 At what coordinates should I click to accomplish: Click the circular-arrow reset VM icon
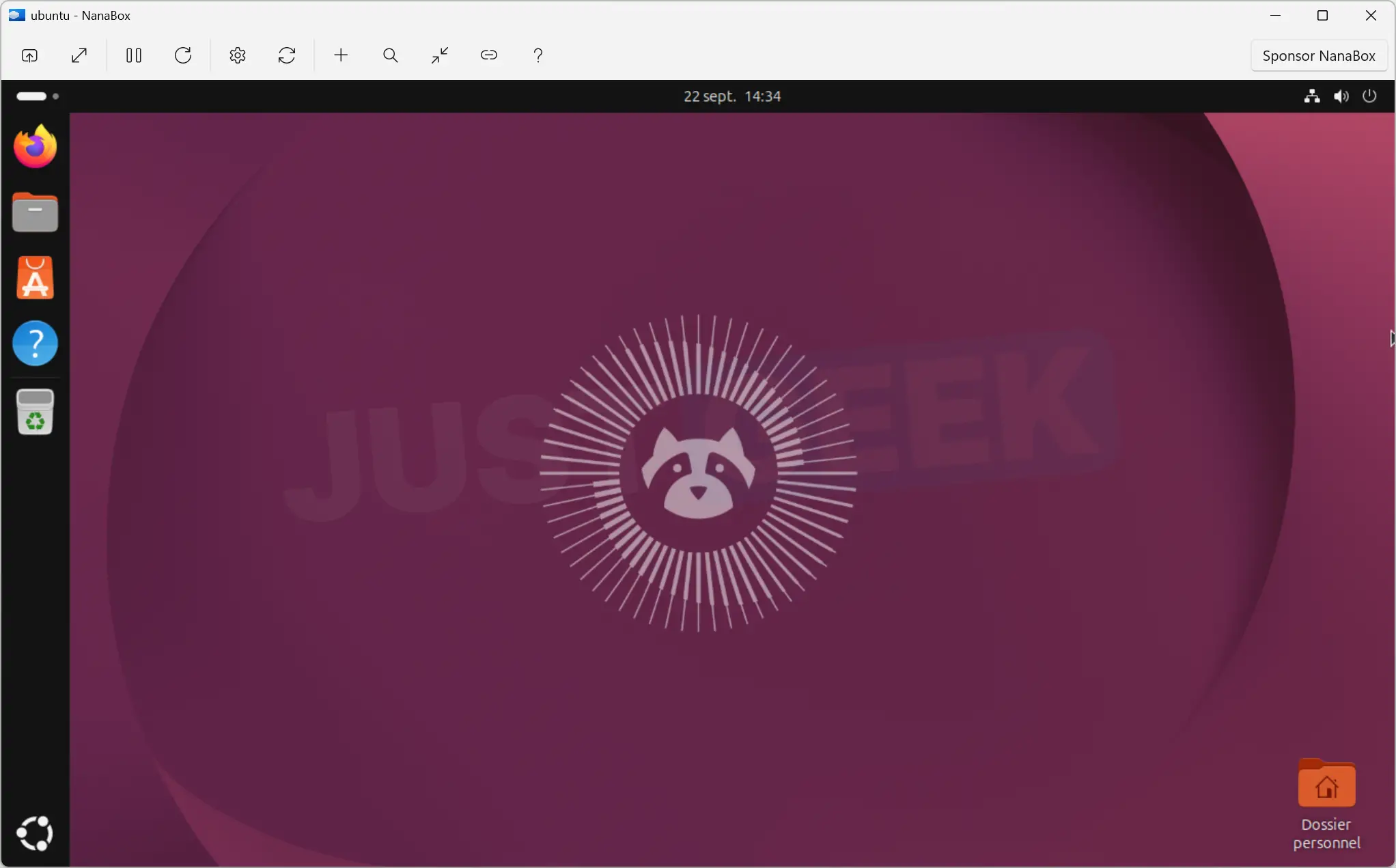click(x=183, y=55)
